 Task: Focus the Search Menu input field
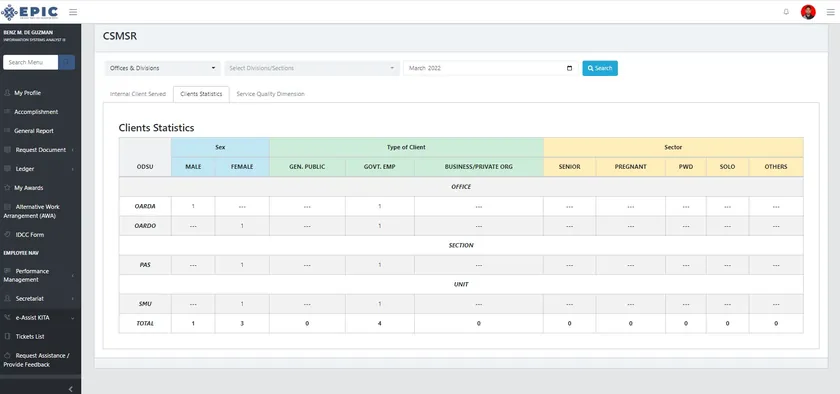point(31,62)
